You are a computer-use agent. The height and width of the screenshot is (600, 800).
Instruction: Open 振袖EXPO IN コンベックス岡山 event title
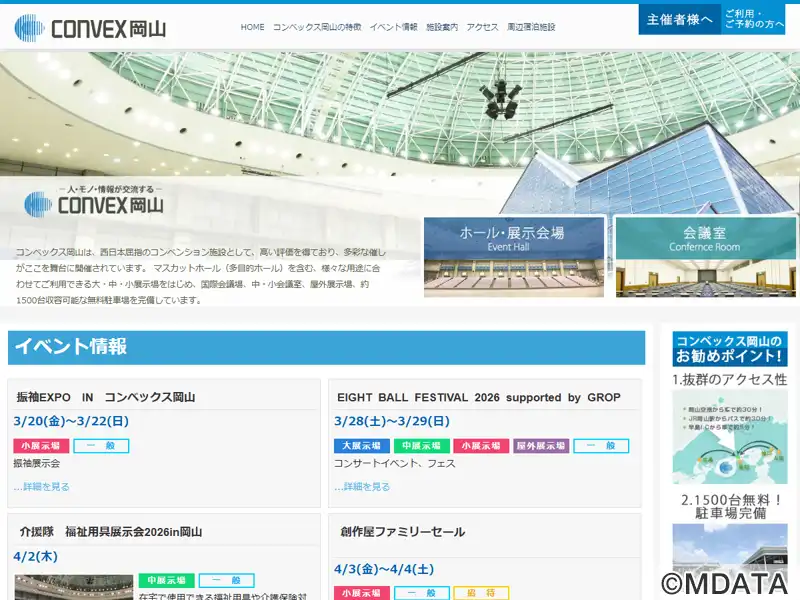[x=106, y=397]
